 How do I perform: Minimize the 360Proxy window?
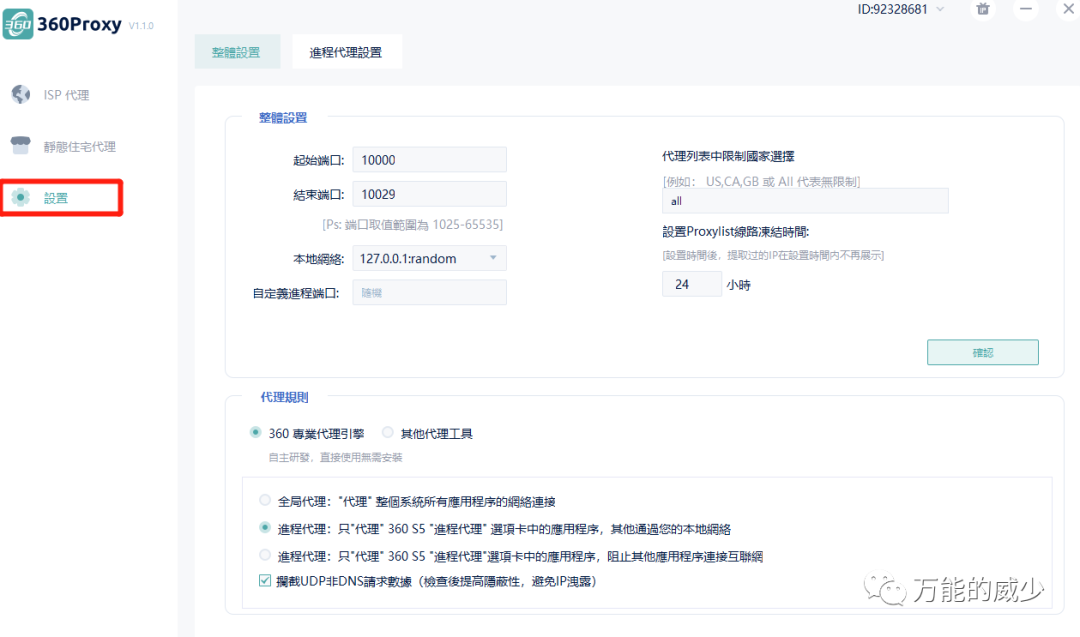(x=1026, y=9)
